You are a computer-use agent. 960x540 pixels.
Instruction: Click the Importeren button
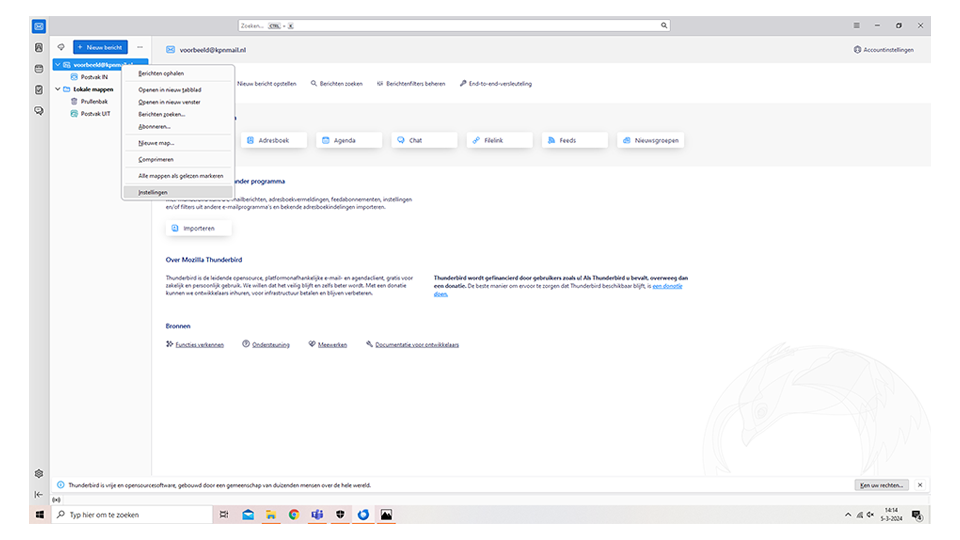click(198, 228)
